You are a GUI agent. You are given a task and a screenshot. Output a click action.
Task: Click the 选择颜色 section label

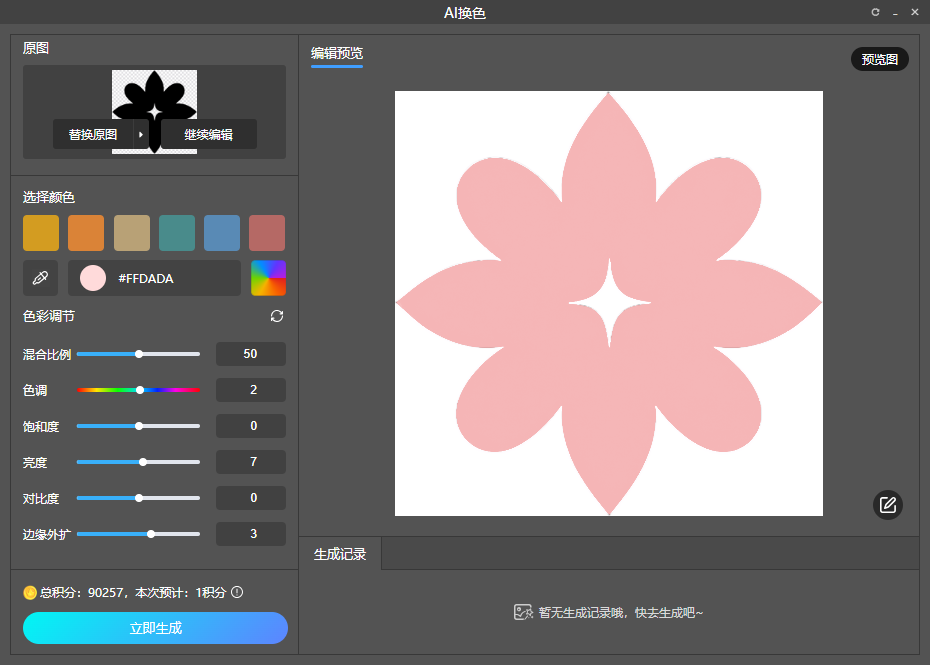(x=49, y=198)
